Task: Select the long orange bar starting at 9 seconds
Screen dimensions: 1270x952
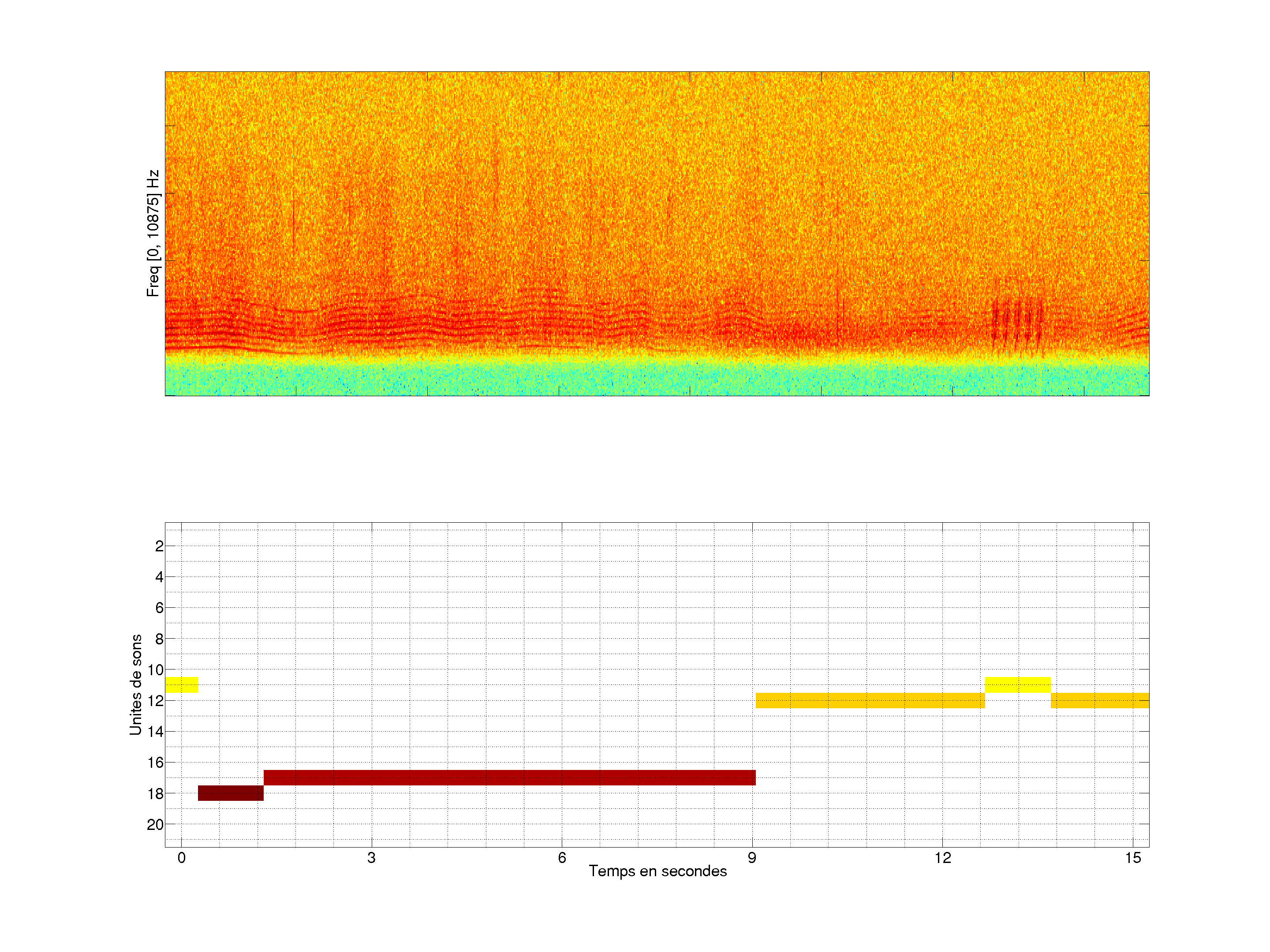Action: click(x=870, y=700)
